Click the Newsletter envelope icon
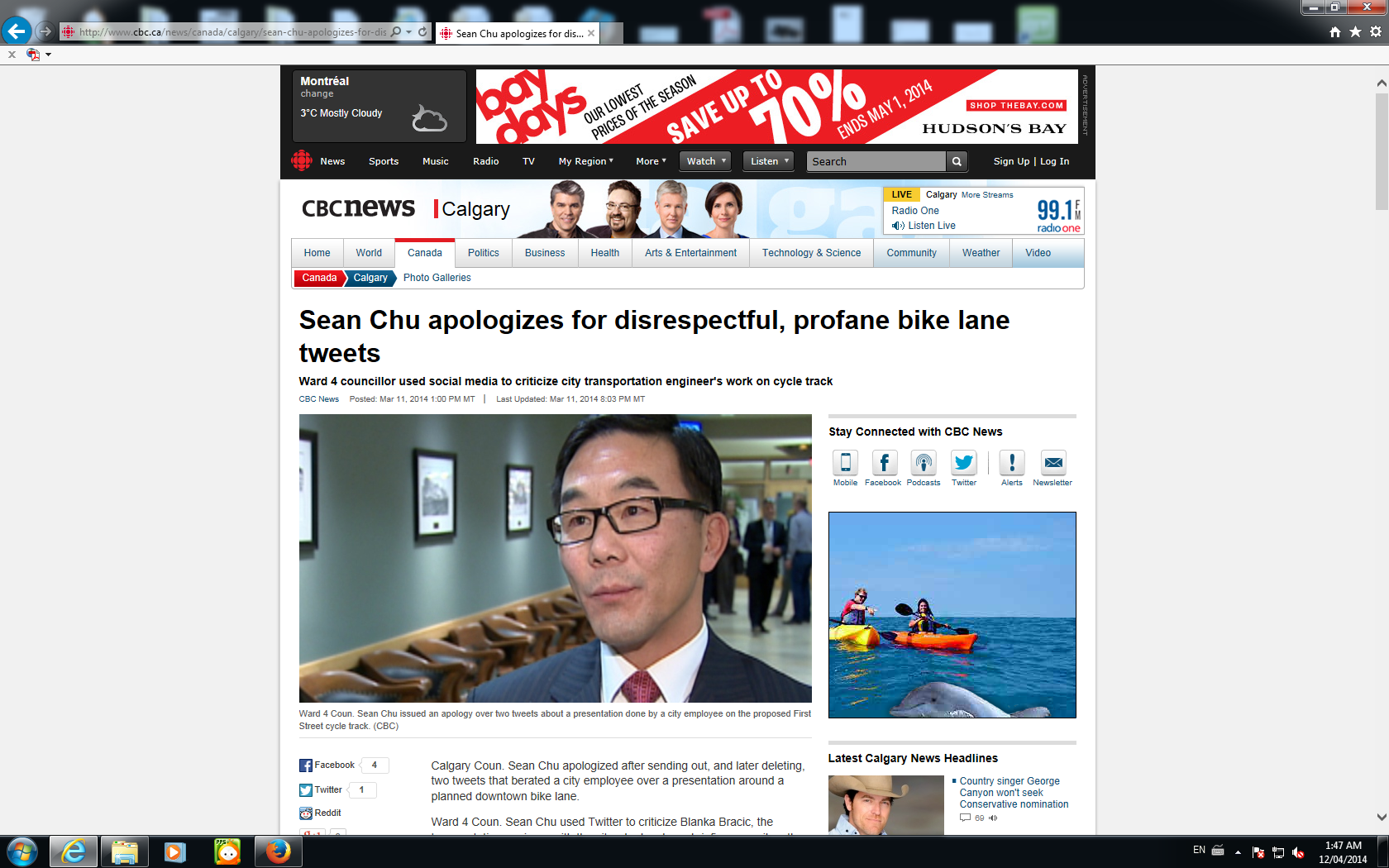The image size is (1389, 868). (x=1052, y=462)
